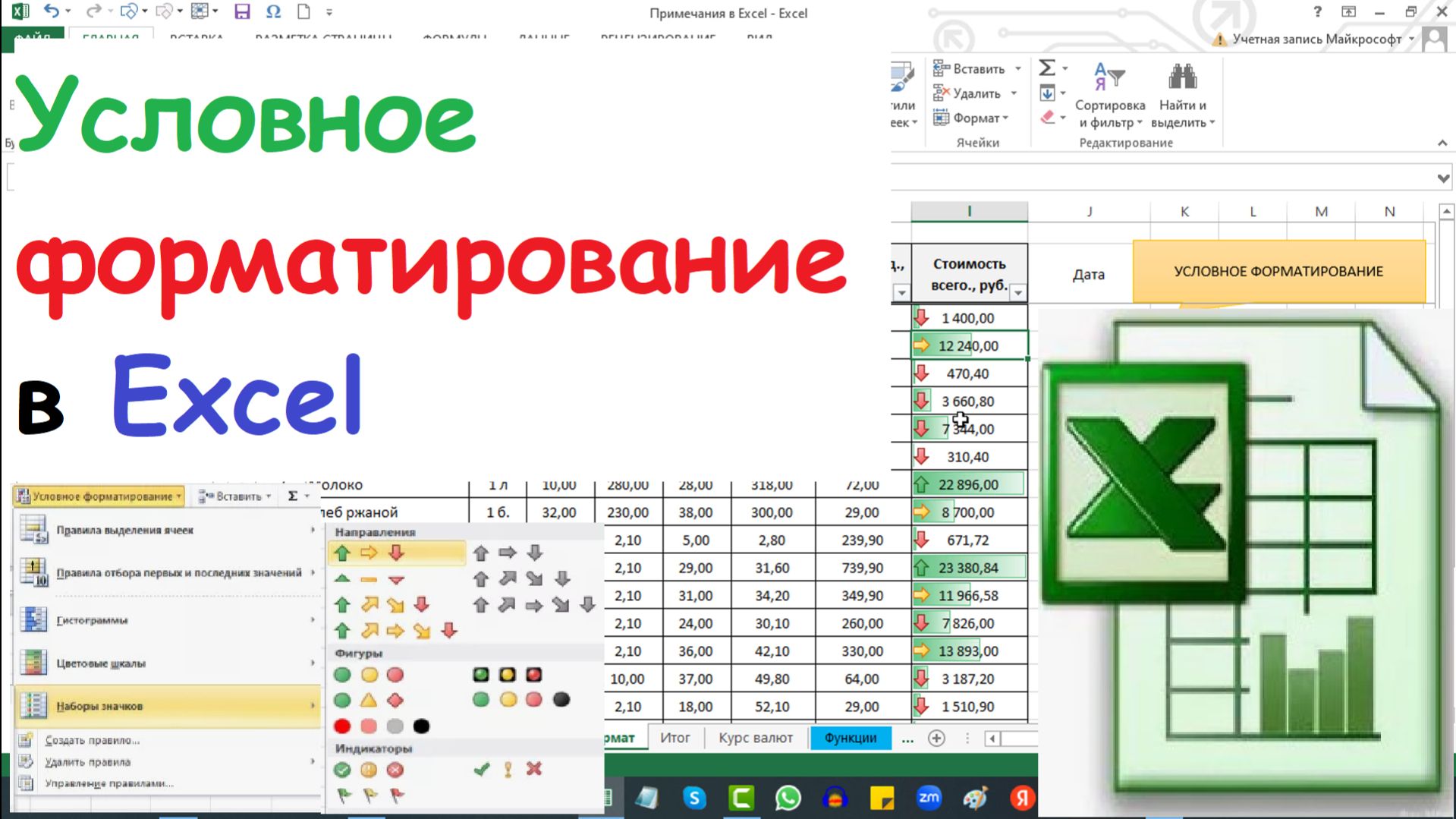
Task: Open Сортировка и фильтр
Action: click(1109, 96)
